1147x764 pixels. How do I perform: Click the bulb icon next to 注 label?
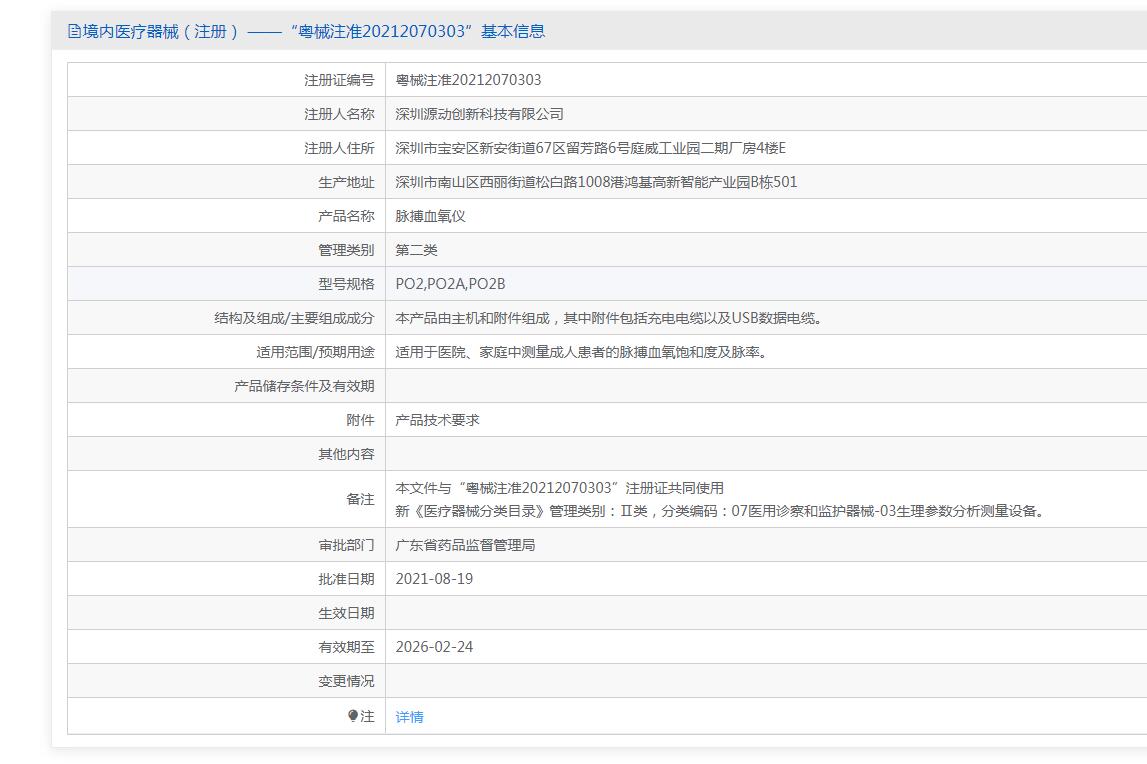pyautogui.click(x=353, y=716)
